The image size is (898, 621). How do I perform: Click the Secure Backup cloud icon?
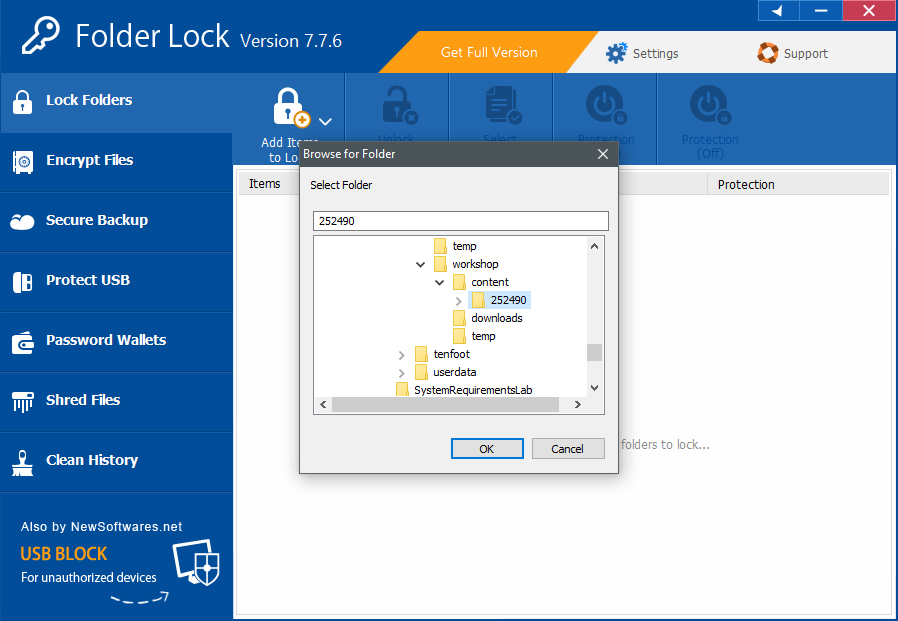tap(22, 222)
